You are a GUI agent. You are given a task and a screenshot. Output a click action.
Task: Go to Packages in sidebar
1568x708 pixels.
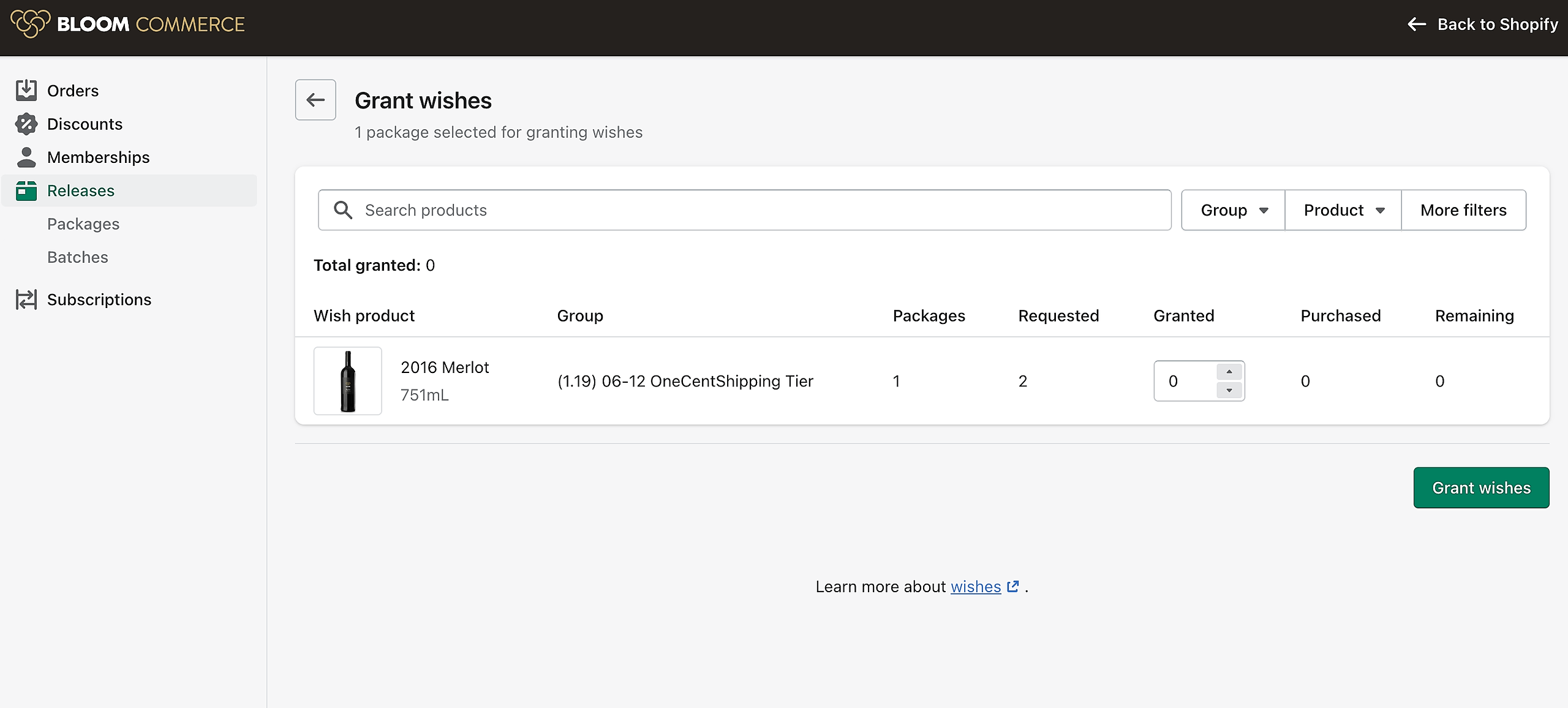click(83, 224)
